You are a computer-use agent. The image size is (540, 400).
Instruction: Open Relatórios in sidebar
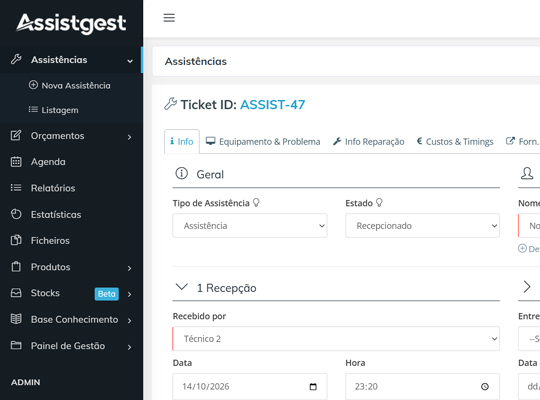pyautogui.click(x=53, y=188)
